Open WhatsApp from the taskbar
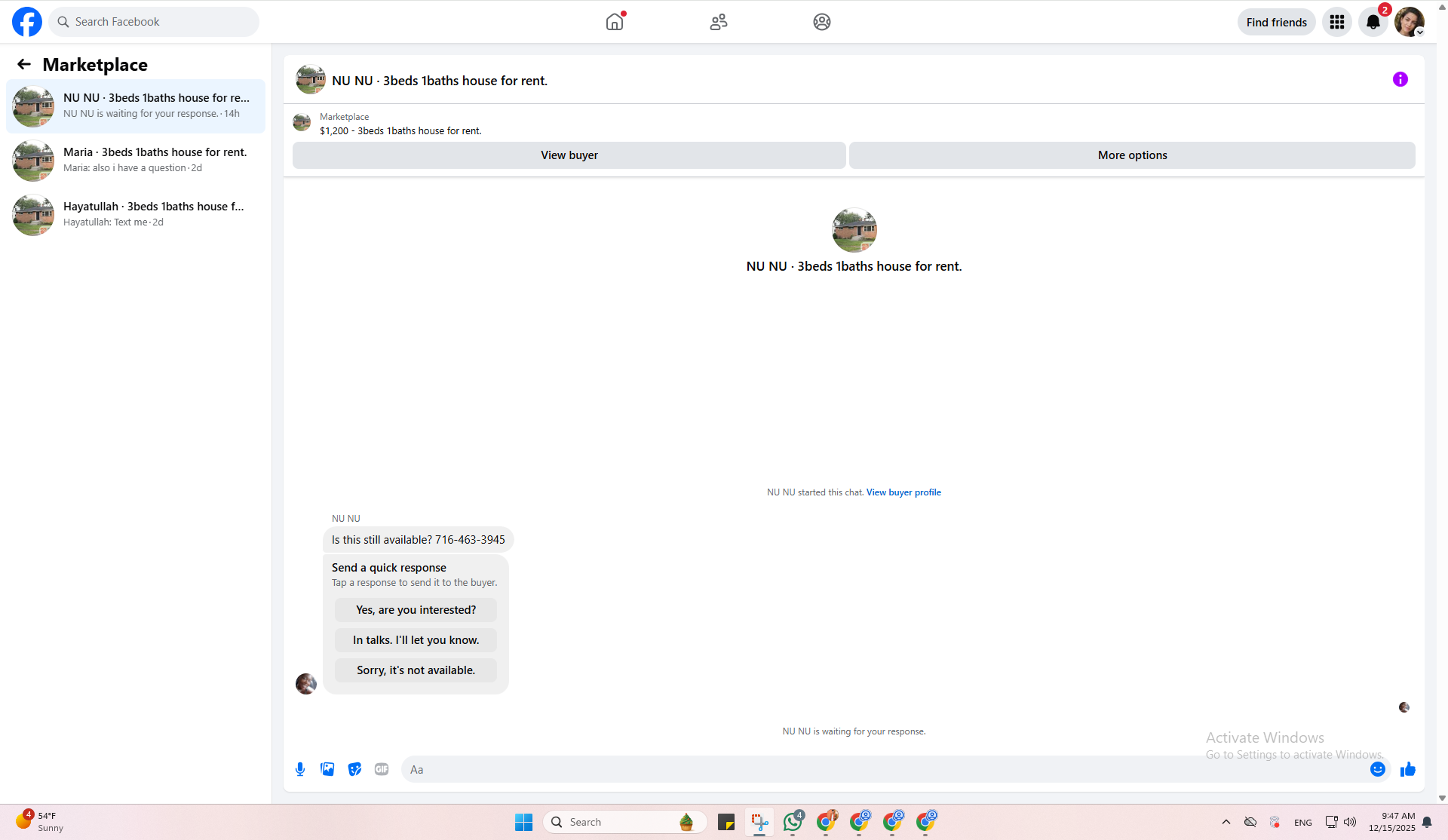The width and height of the screenshot is (1448, 840). click(793, 822)
